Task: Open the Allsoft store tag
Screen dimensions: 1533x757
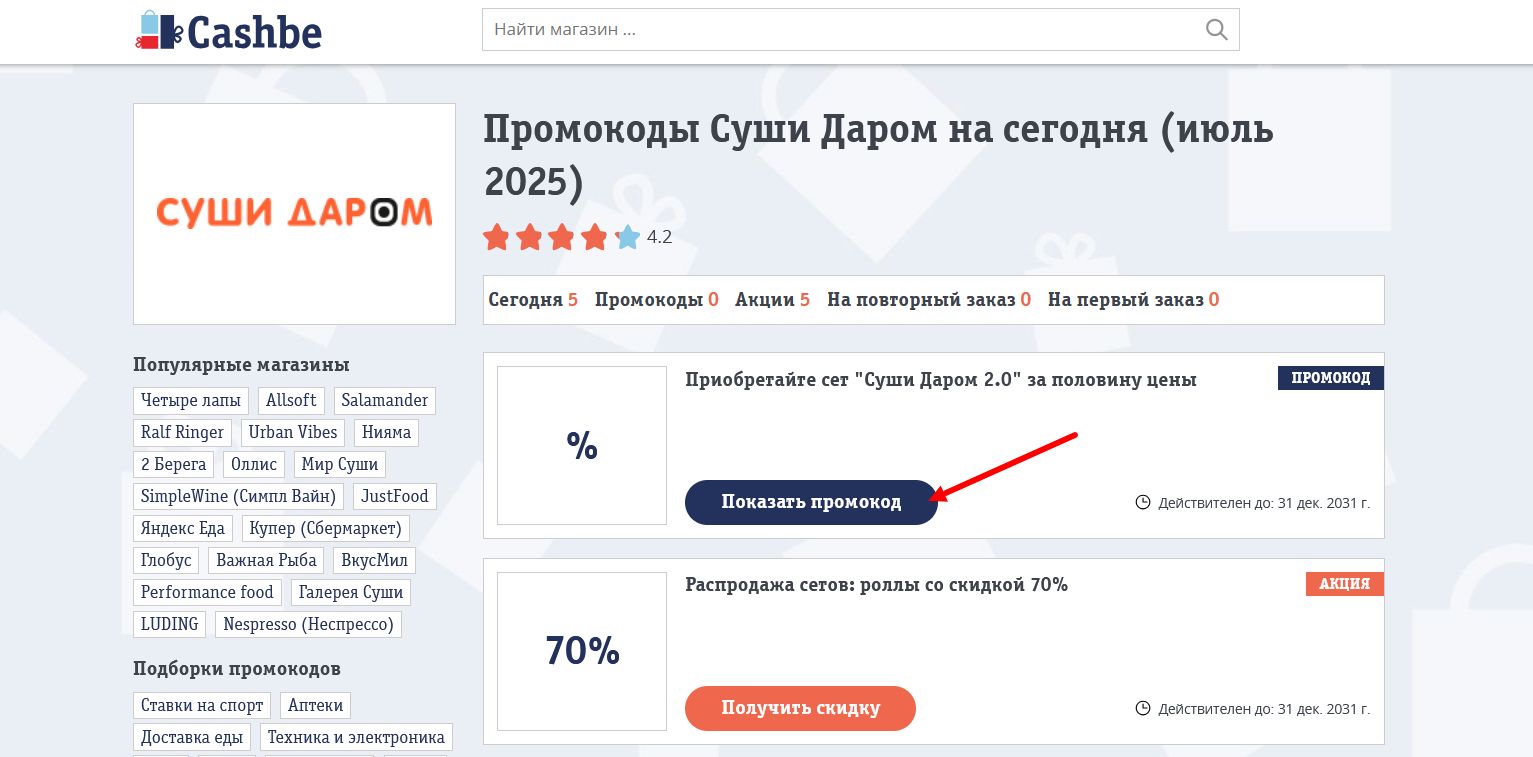Action: 291,400
